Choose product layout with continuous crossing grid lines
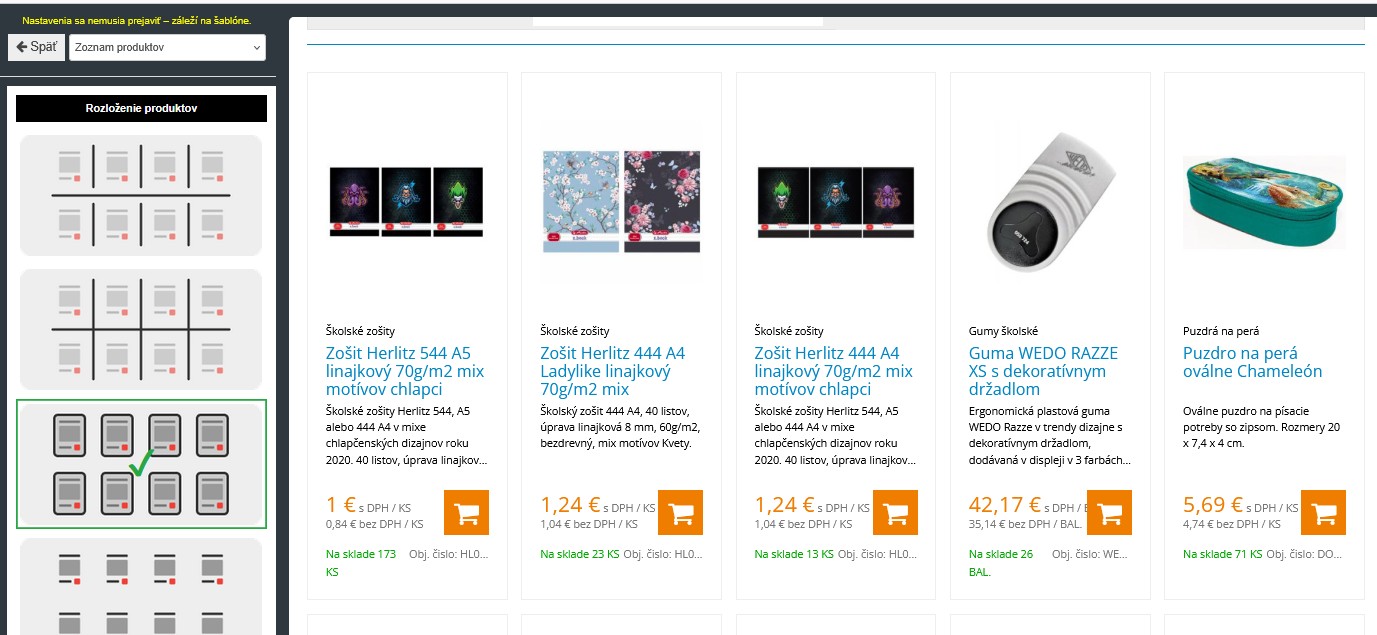The height and width of the screenshot is (635, 1377). coord(141,329)
